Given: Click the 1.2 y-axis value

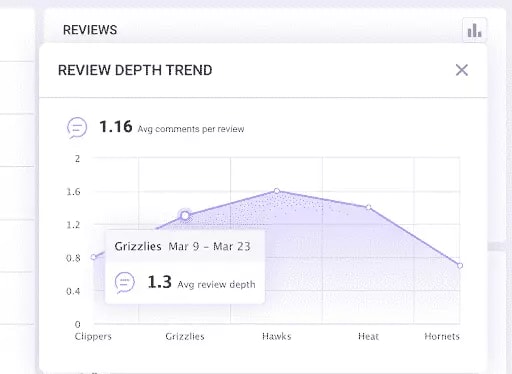Looking at the screenshot, I should click(x=73, y=225).
